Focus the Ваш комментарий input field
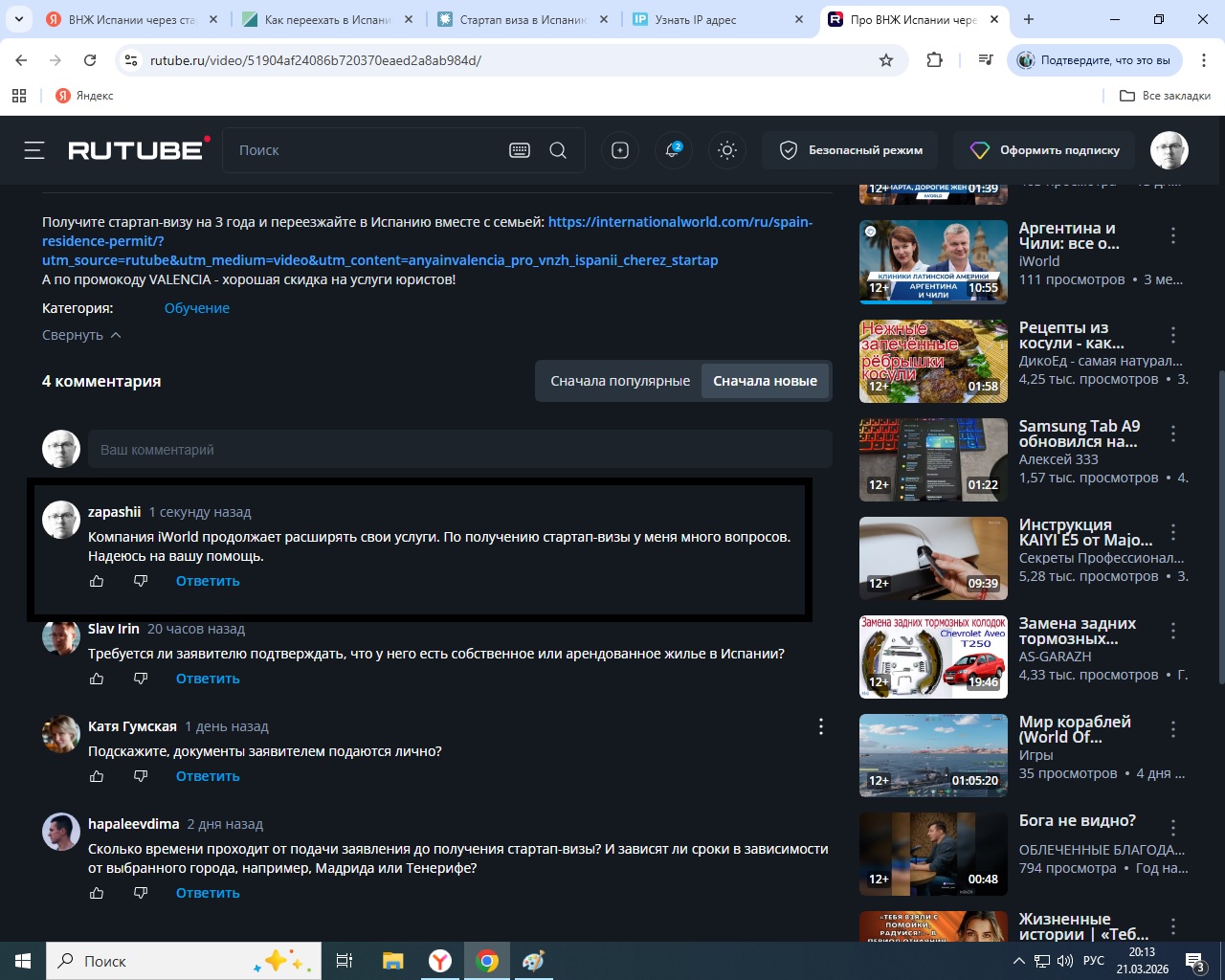 click(x=460, y=449)
